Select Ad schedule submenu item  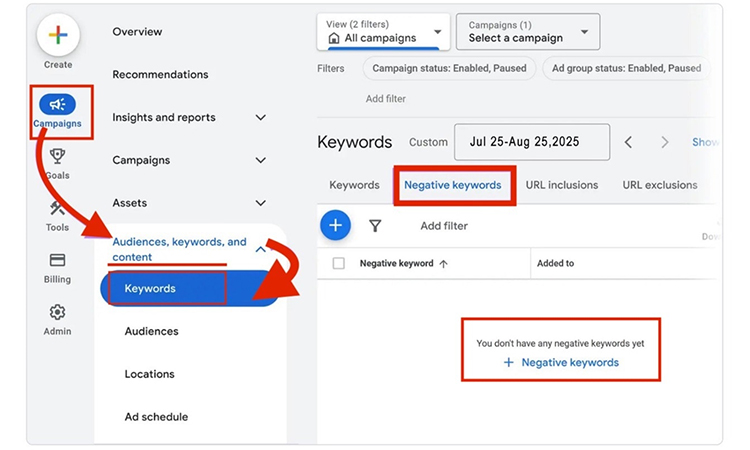pyautogui.click(x=156, y=417)
